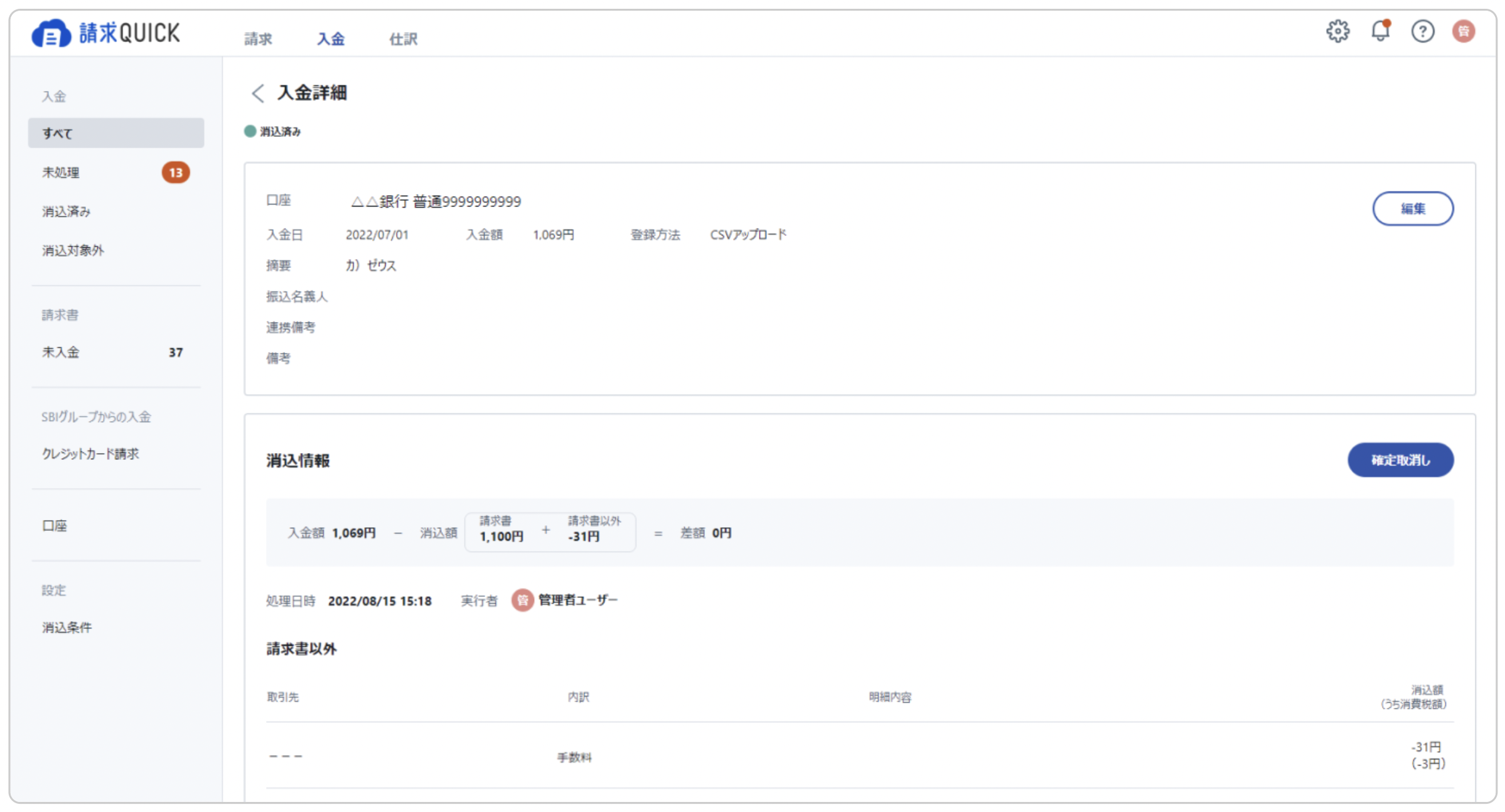Click the 取引先 column header

(283, 697)
